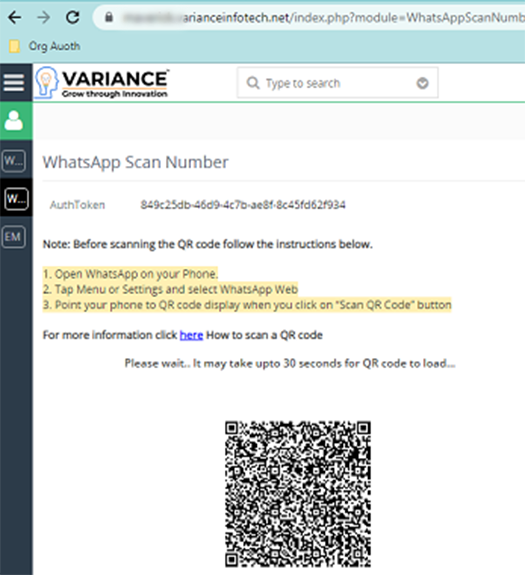Go back using the browser back arrow
This screenshot has height=575, width=525.
15,17
